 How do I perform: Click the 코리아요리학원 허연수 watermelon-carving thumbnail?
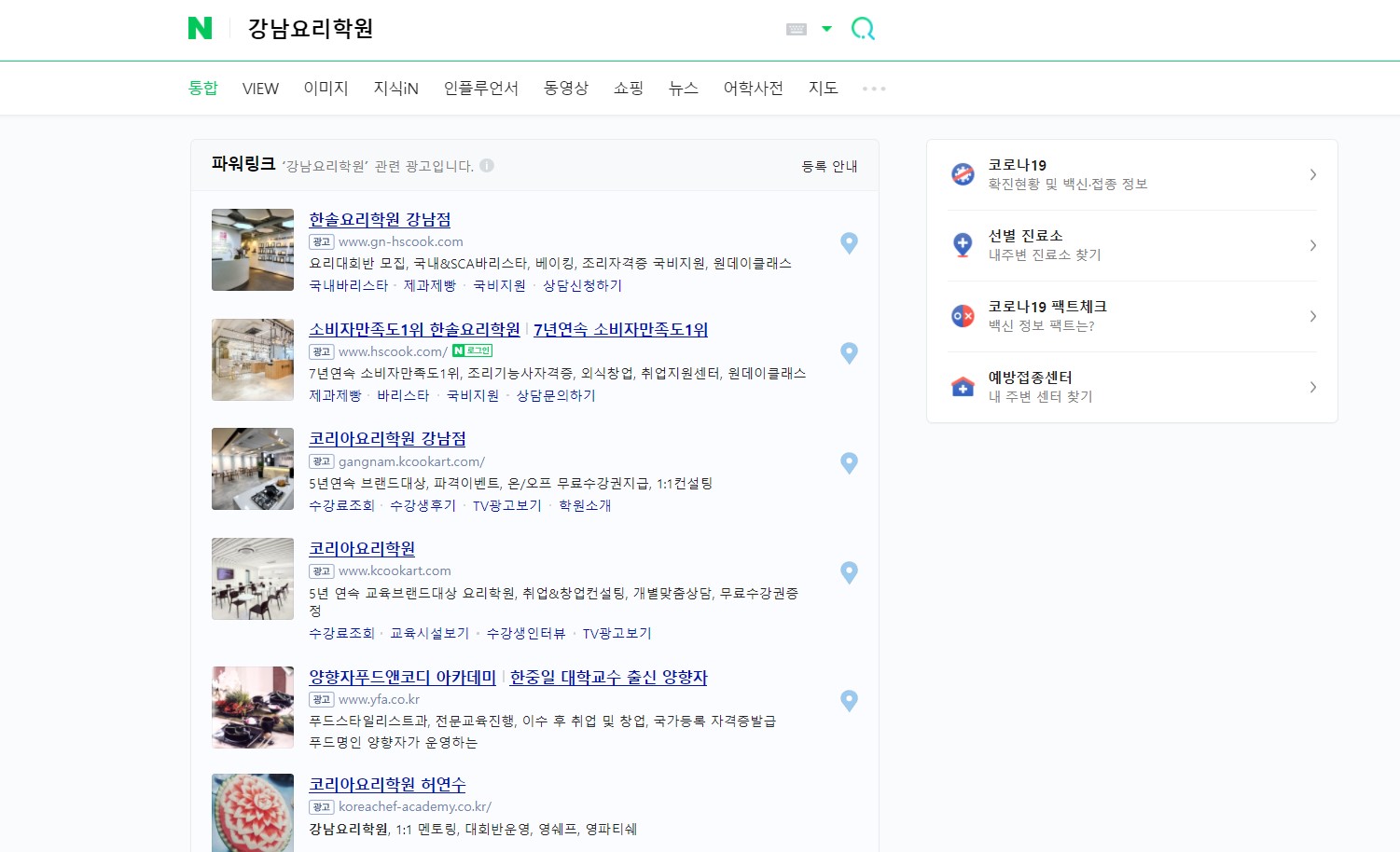(x=253, y=813)
